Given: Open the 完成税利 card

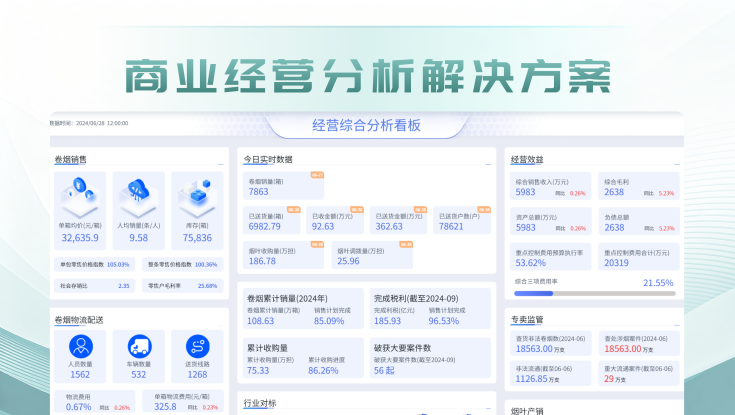Looking at the screenshot, I should [x=430, y=309].
